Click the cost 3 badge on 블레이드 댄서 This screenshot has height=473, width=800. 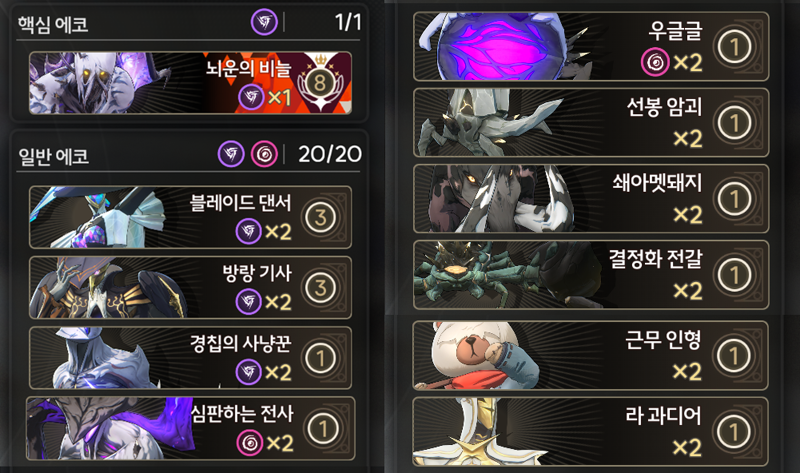320,218
